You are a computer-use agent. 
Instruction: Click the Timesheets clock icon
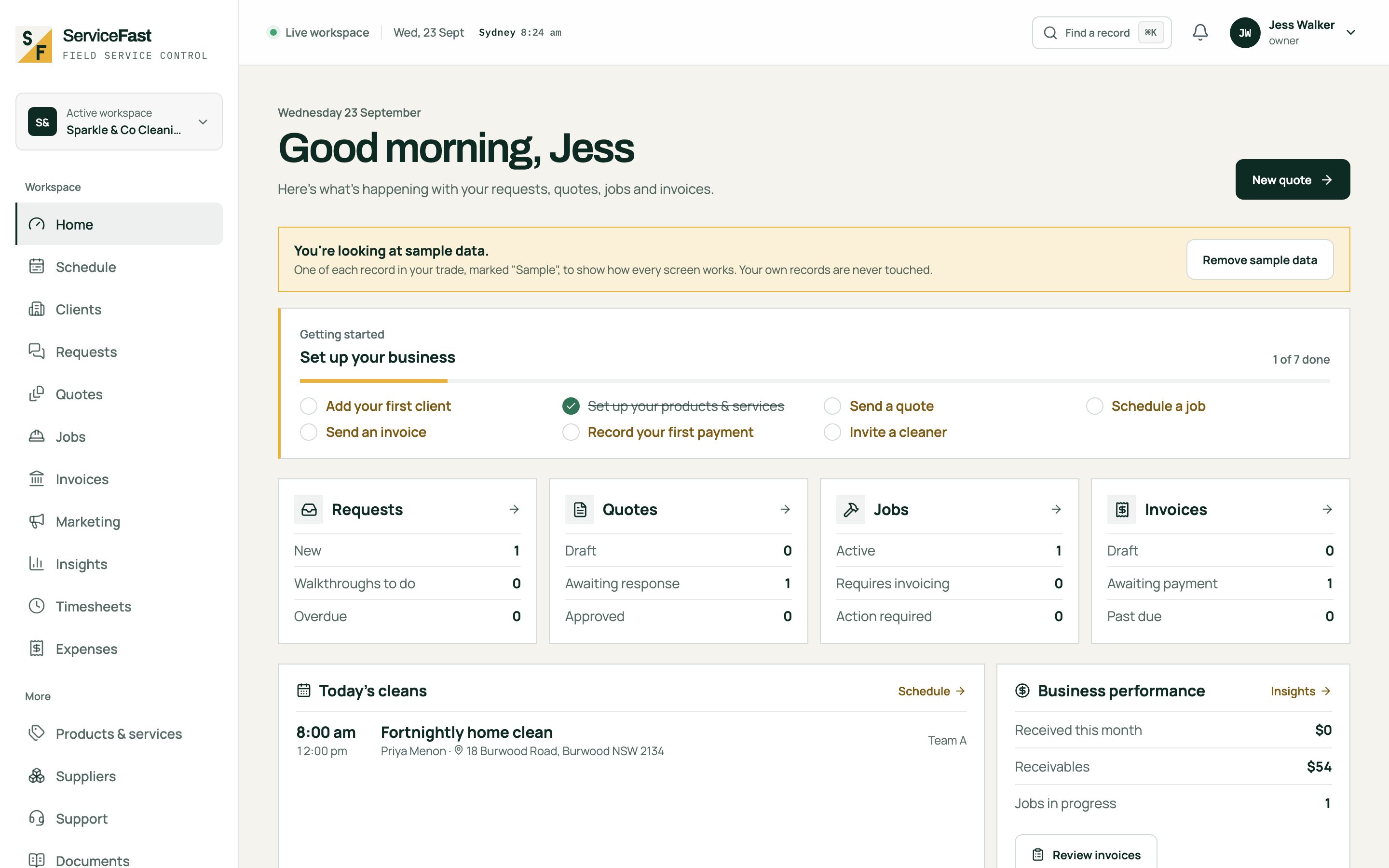[37, 606]
